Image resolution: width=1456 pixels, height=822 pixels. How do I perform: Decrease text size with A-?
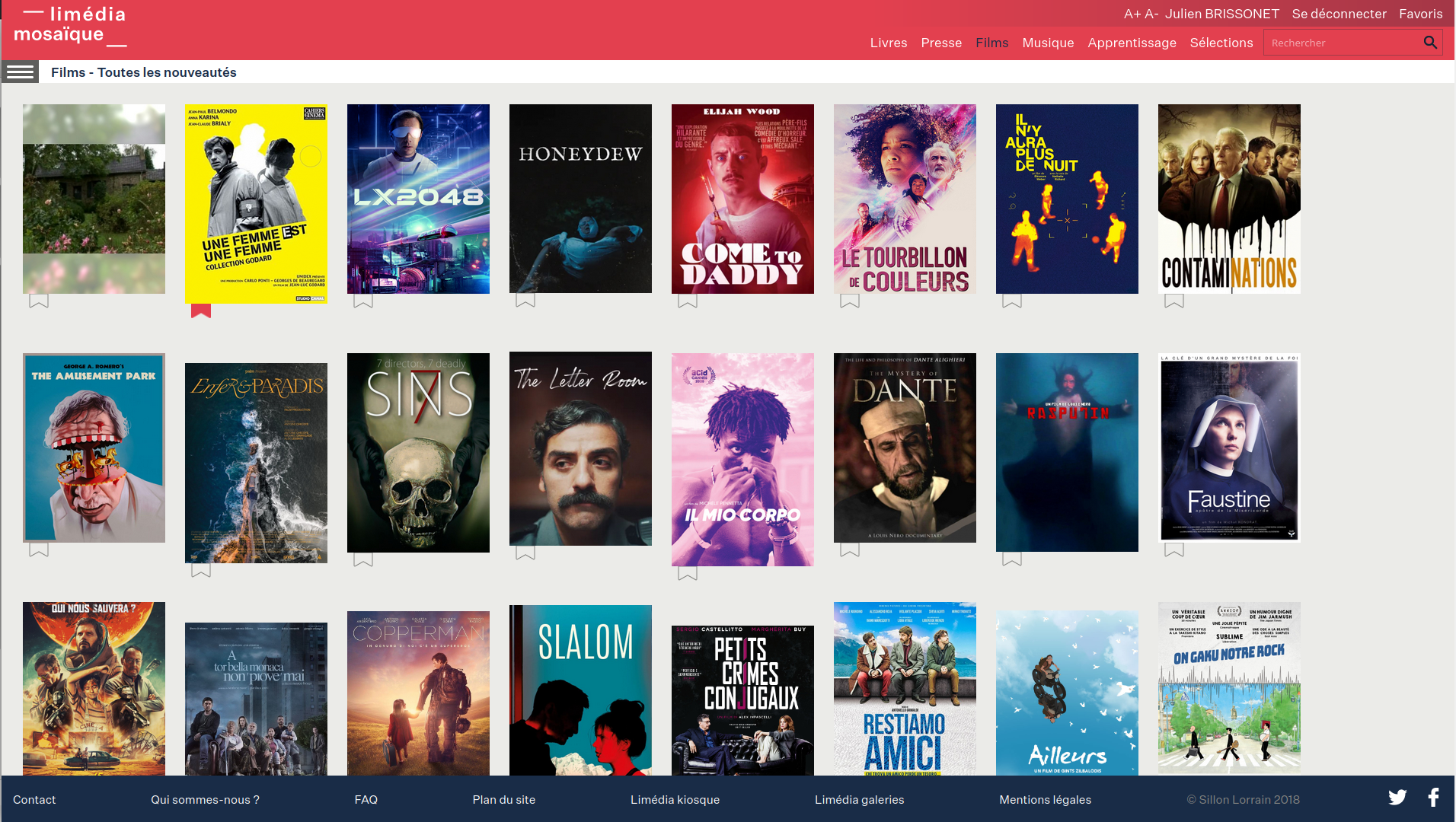tap(1151, 14)
